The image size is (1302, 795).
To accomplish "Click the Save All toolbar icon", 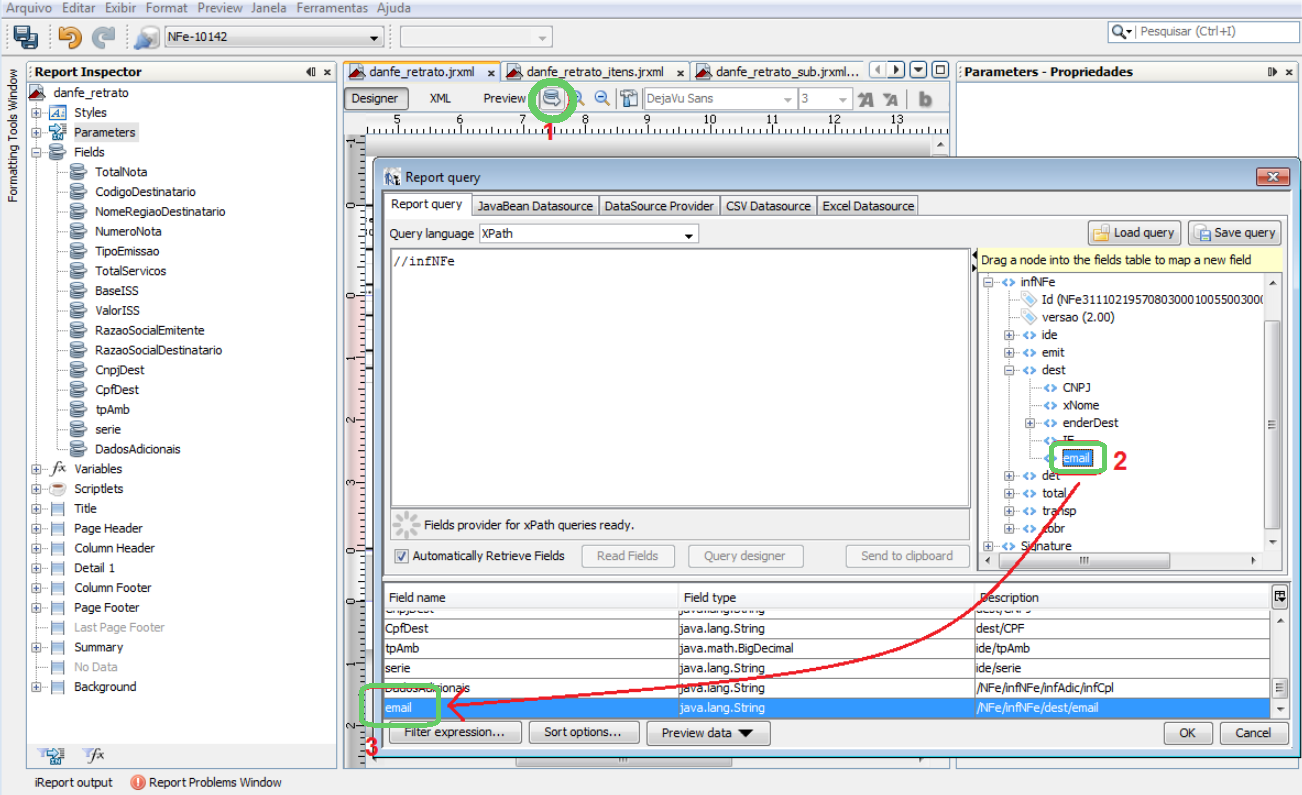I will click(26, 38).
